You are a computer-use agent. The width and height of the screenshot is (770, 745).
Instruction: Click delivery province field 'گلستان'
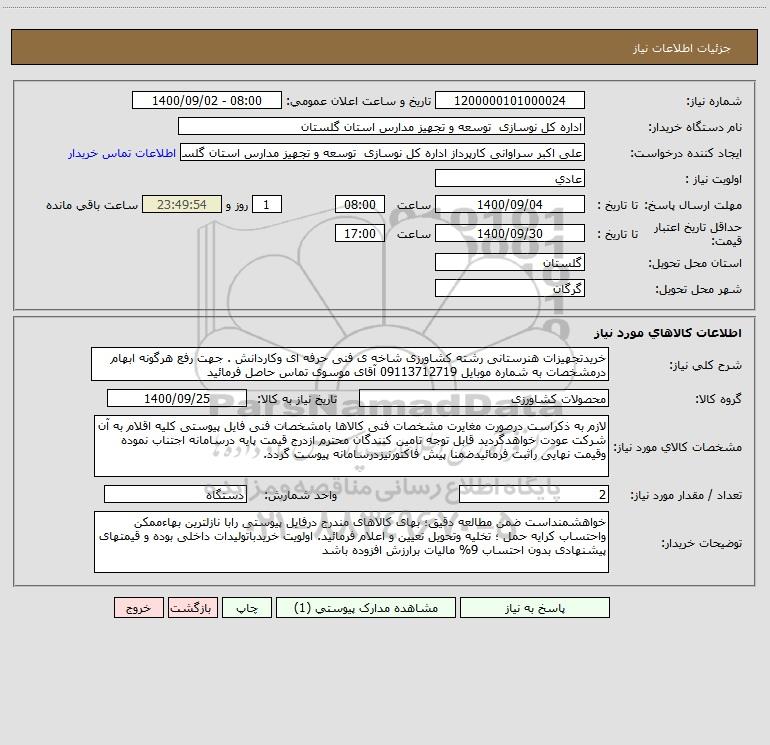point(510,263)
